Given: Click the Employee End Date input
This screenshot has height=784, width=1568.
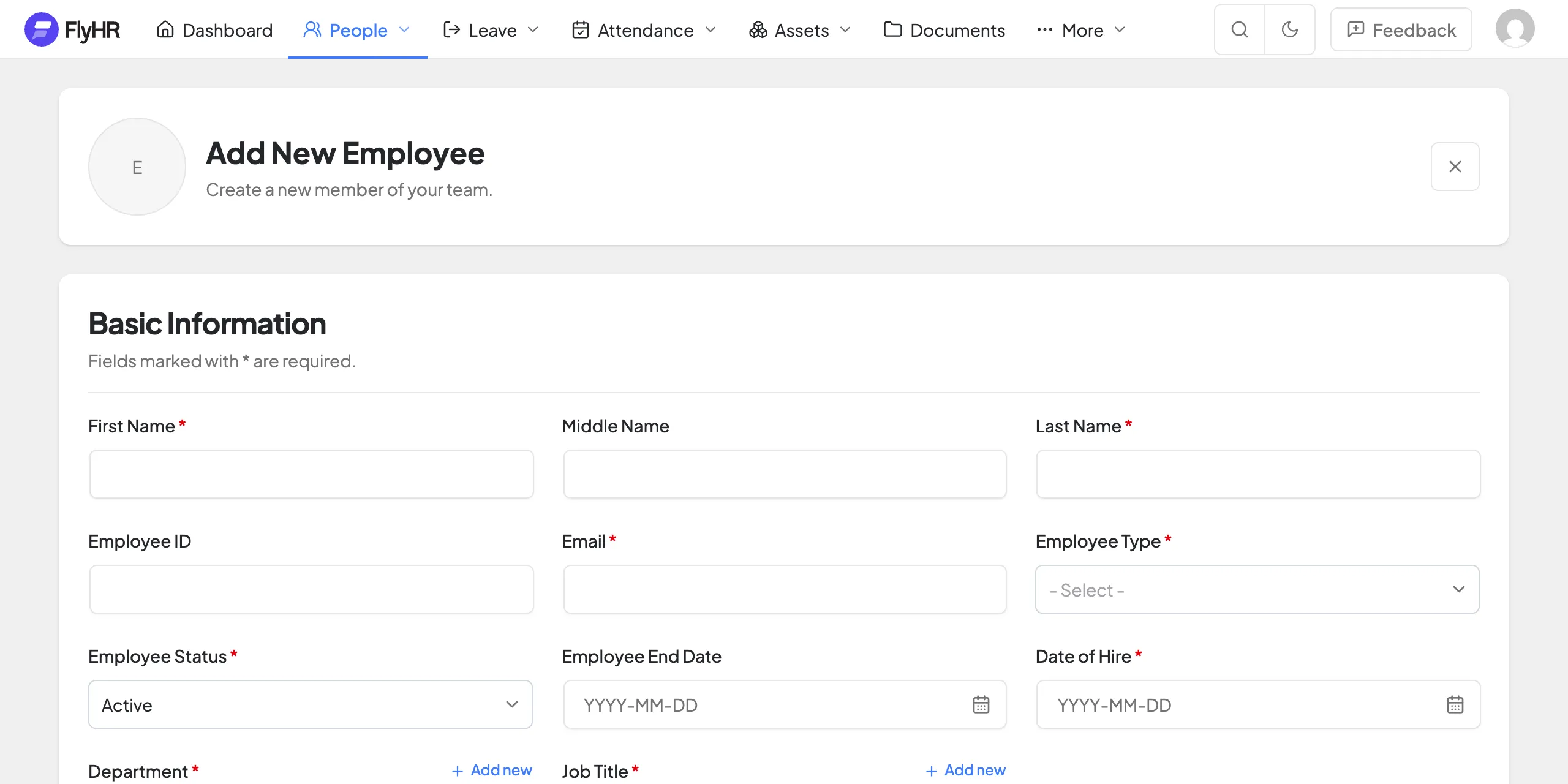Looking at the screenshot, I should 785,704.
